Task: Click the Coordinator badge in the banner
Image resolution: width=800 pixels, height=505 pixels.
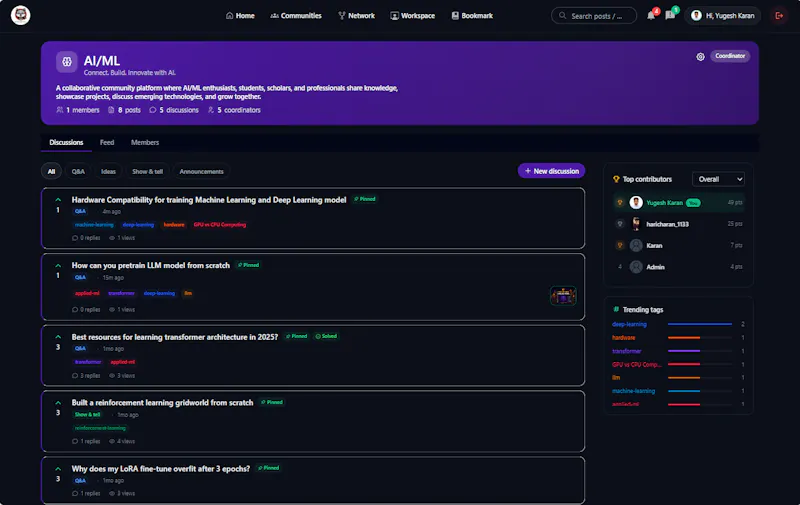Action: tap(730, 56)
